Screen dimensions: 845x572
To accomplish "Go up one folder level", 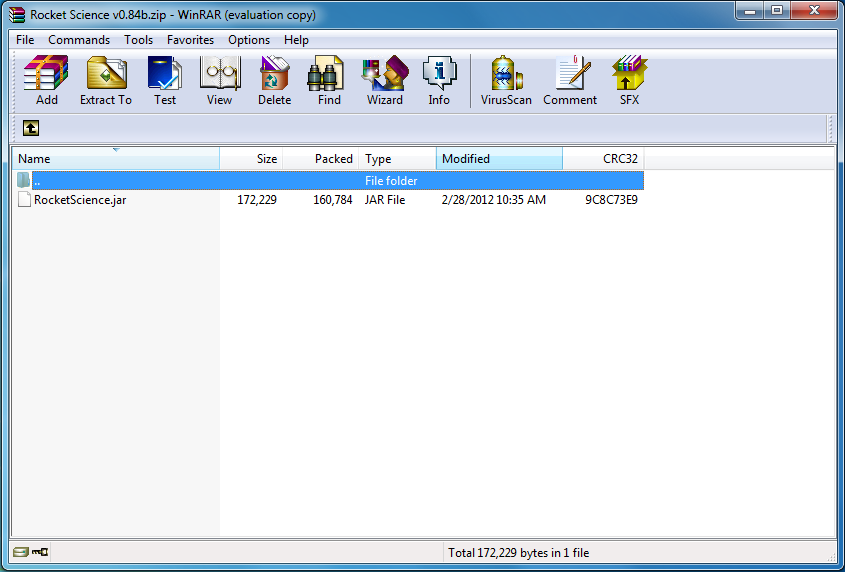I will (31, 128).
